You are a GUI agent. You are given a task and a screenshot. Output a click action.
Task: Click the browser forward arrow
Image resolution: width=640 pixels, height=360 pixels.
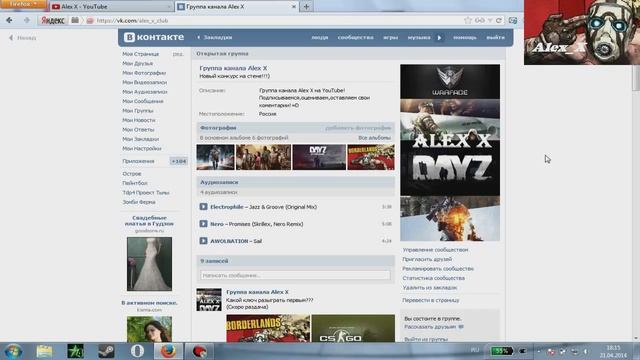coord(27,20)
